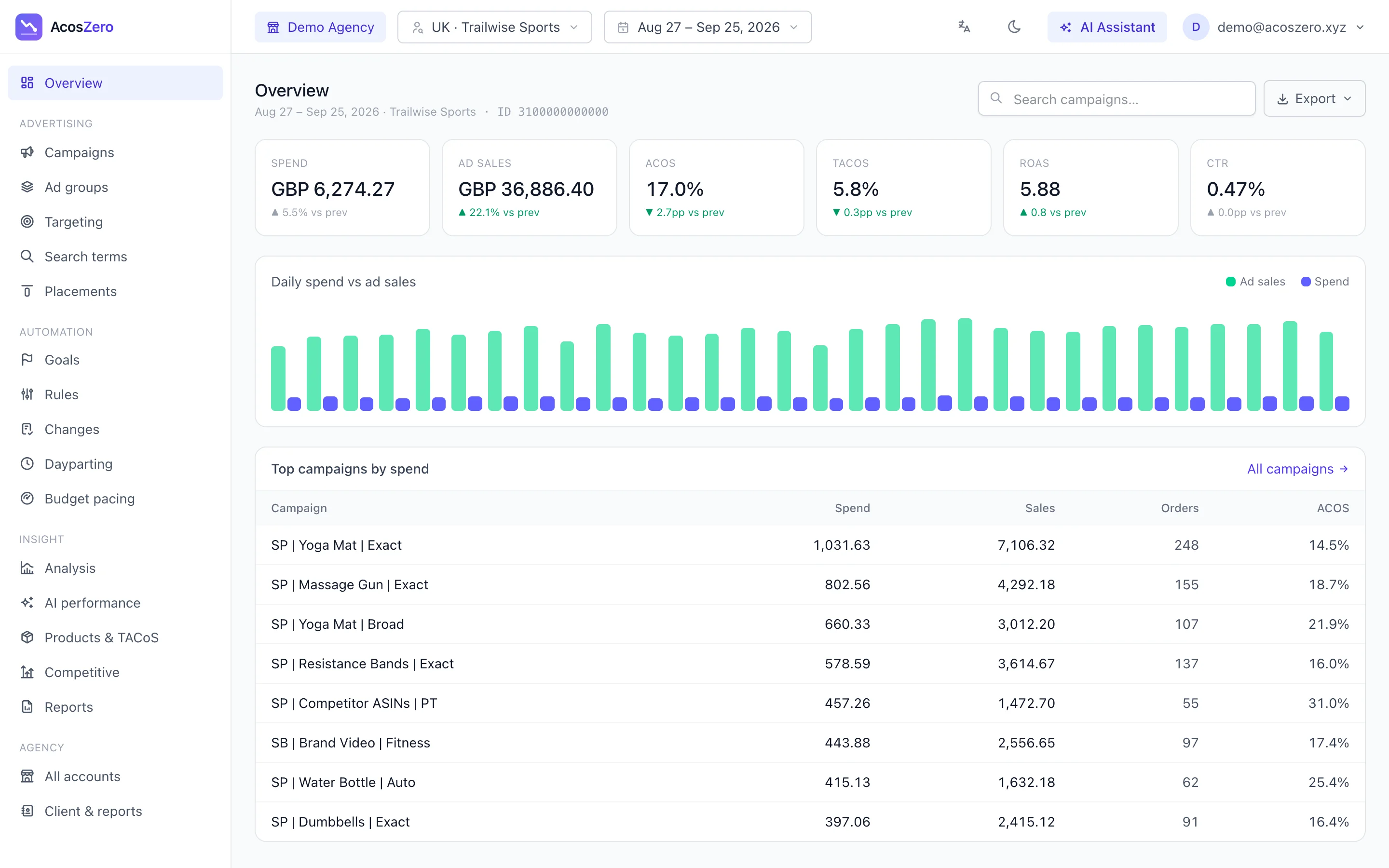Screen dimensions: 1389x868
Task: Toggle dark mode with the moon icon
Action: click(1014, 27)
